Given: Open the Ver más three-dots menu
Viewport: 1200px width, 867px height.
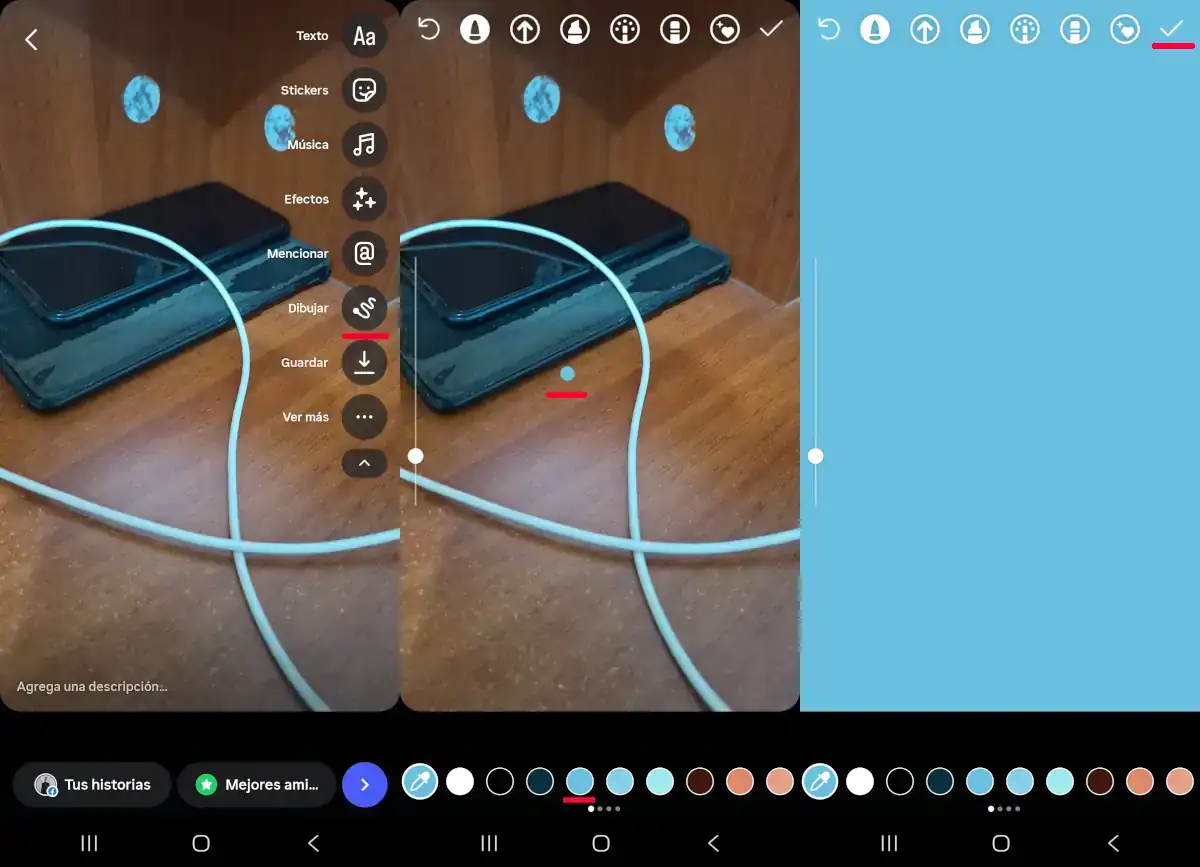Looking at the screenshot, I should pos(364,417).
